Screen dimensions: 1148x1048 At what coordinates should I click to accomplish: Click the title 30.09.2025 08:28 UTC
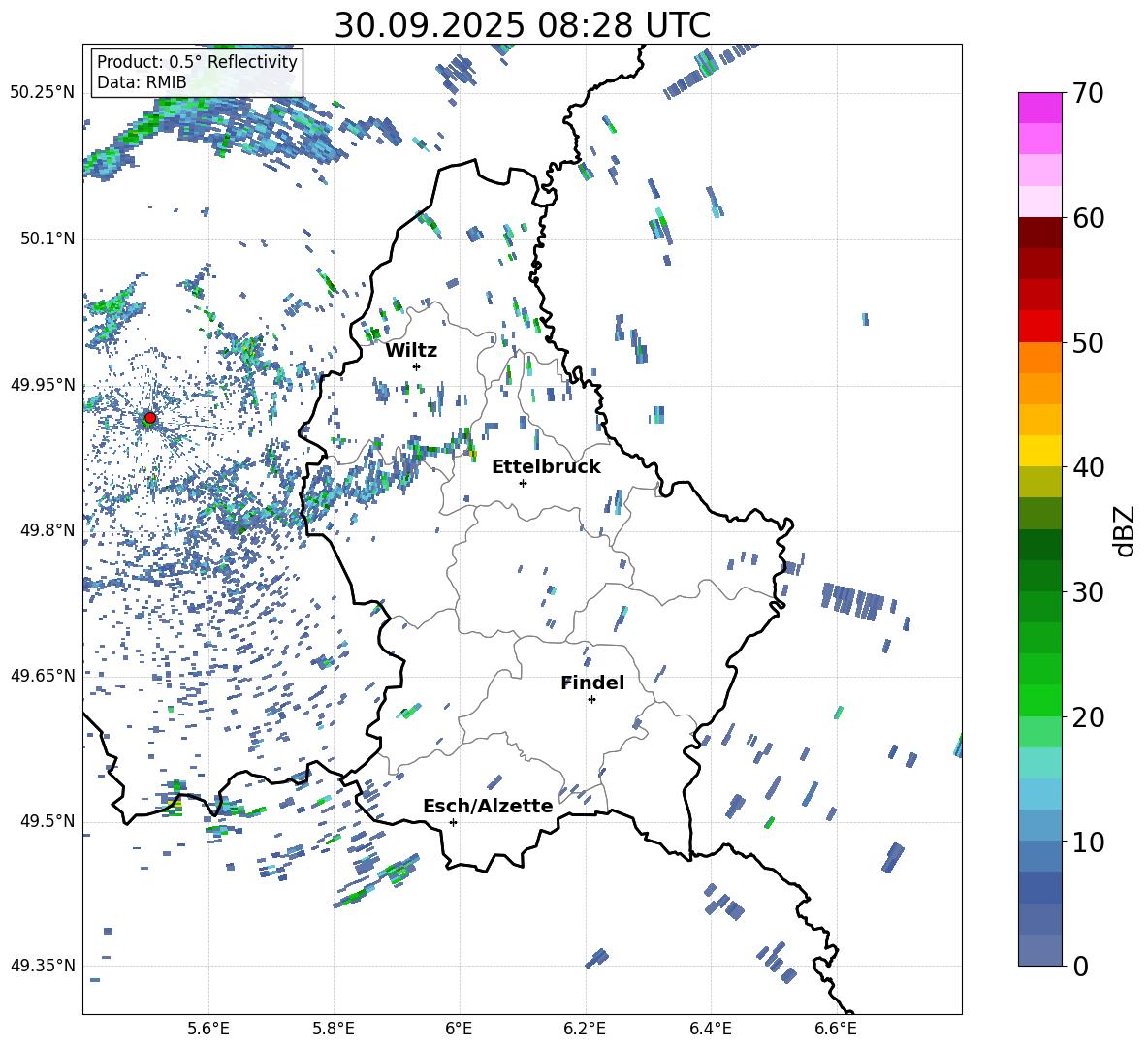pyautogui.click(x=523, y=25)
